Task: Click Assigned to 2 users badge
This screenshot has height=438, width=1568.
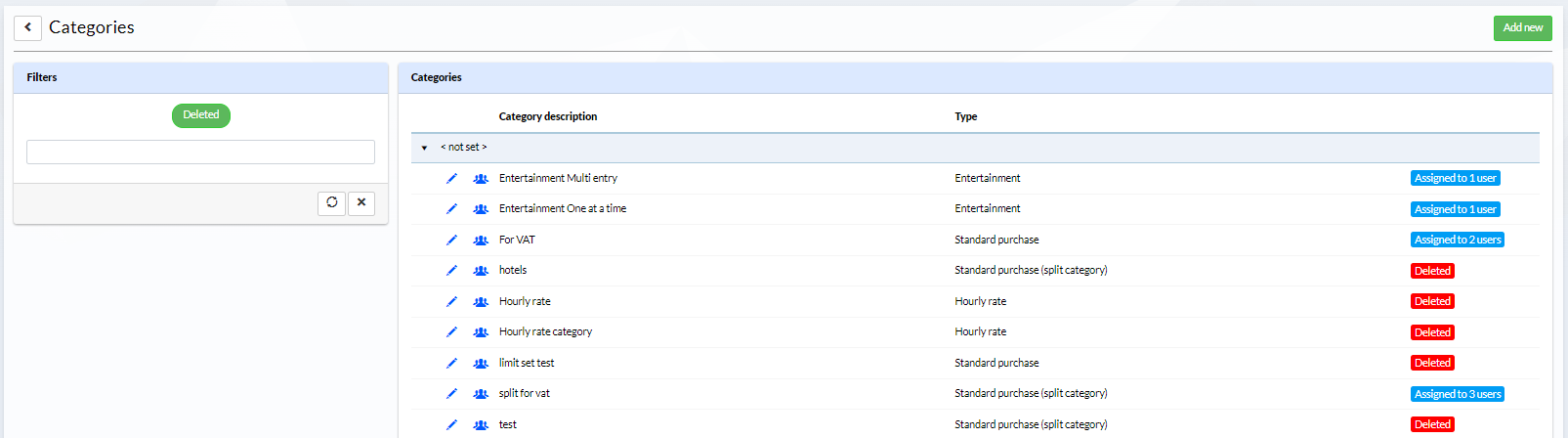Action: (x=1458, y=240)
